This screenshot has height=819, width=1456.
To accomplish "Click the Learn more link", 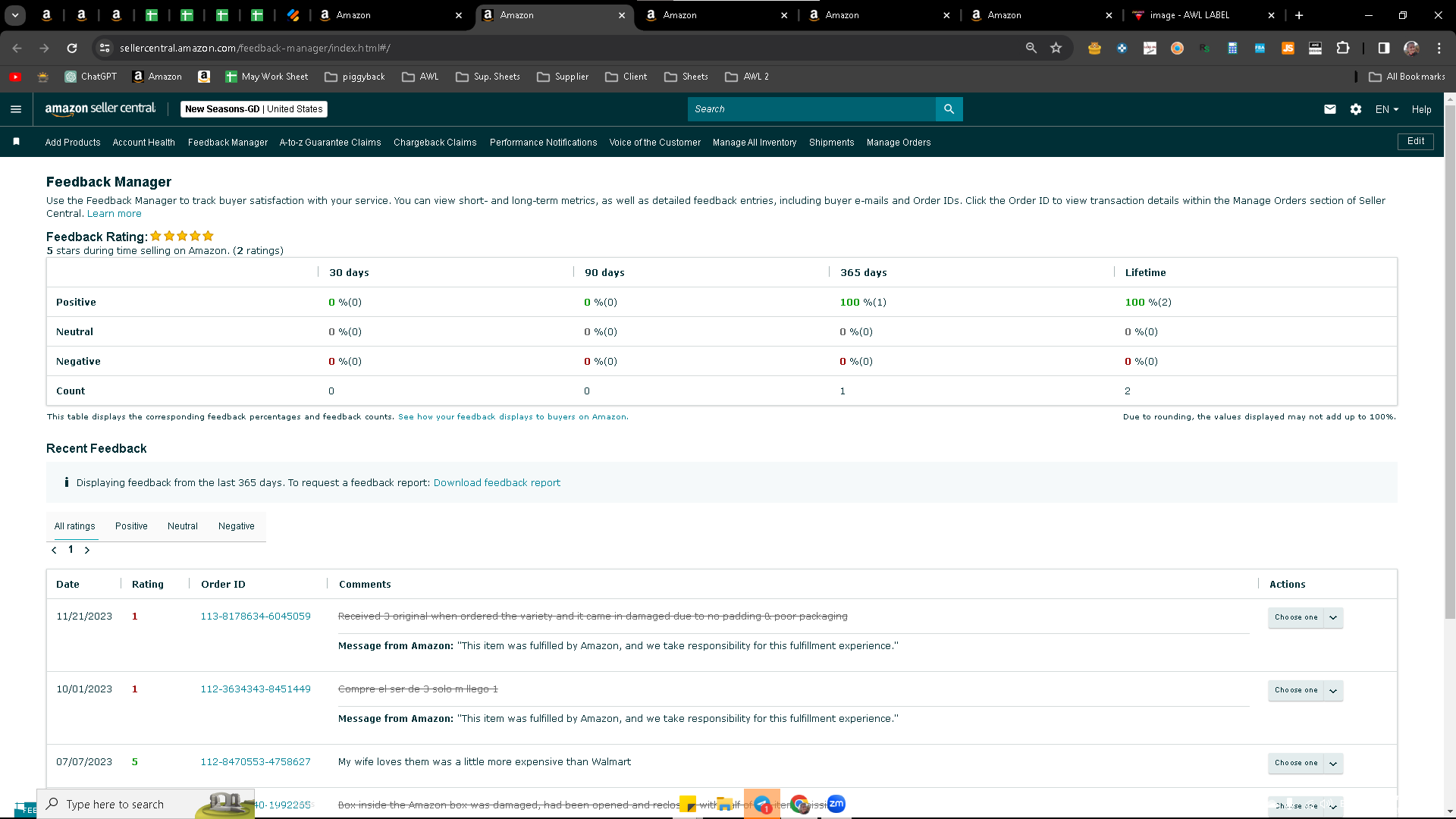I will coord(115,213).
